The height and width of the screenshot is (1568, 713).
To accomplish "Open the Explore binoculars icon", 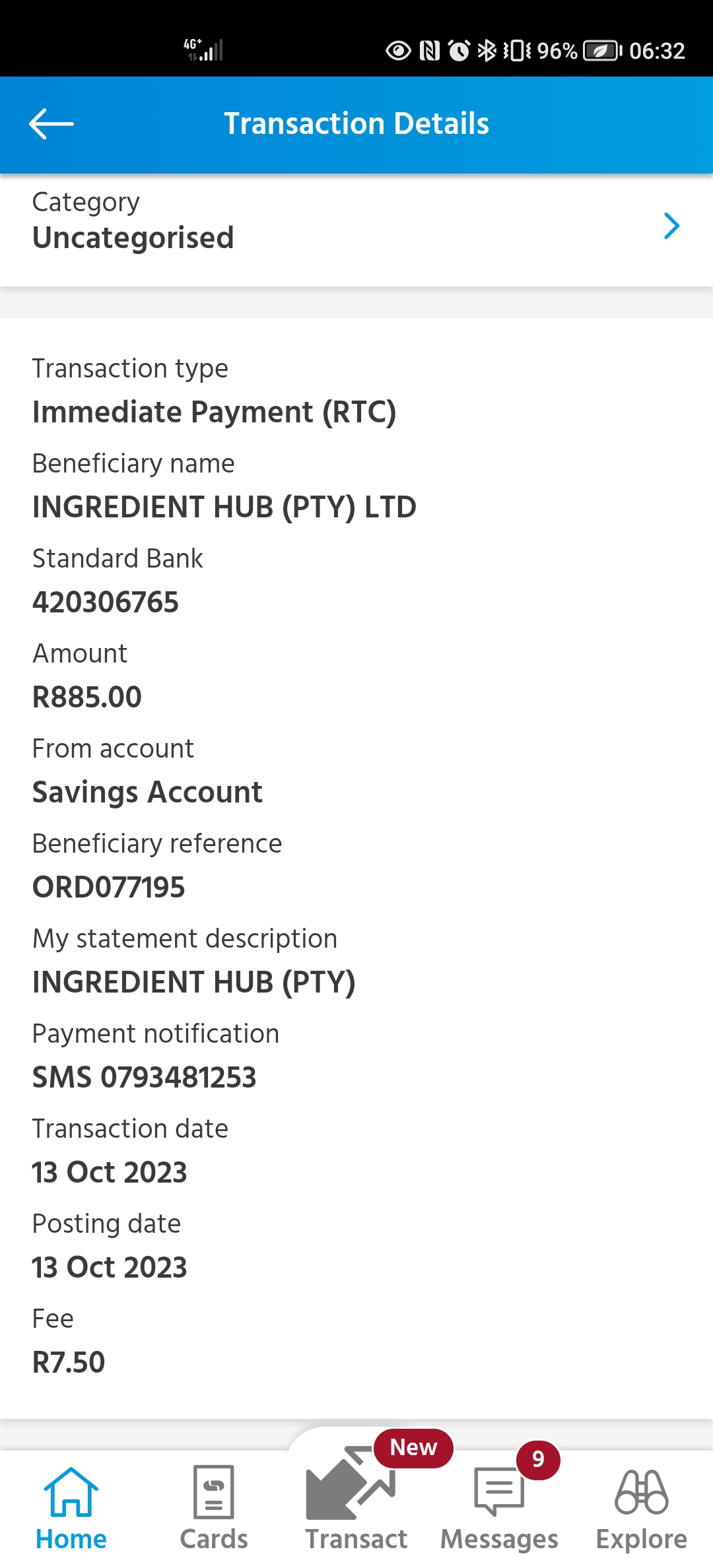I will click(x=642, y=1491).
